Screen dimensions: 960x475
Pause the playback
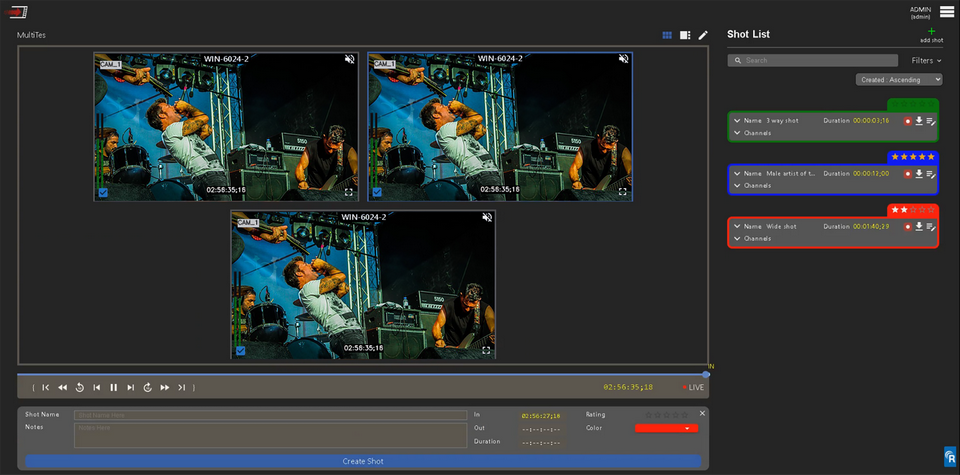point(113,387)
